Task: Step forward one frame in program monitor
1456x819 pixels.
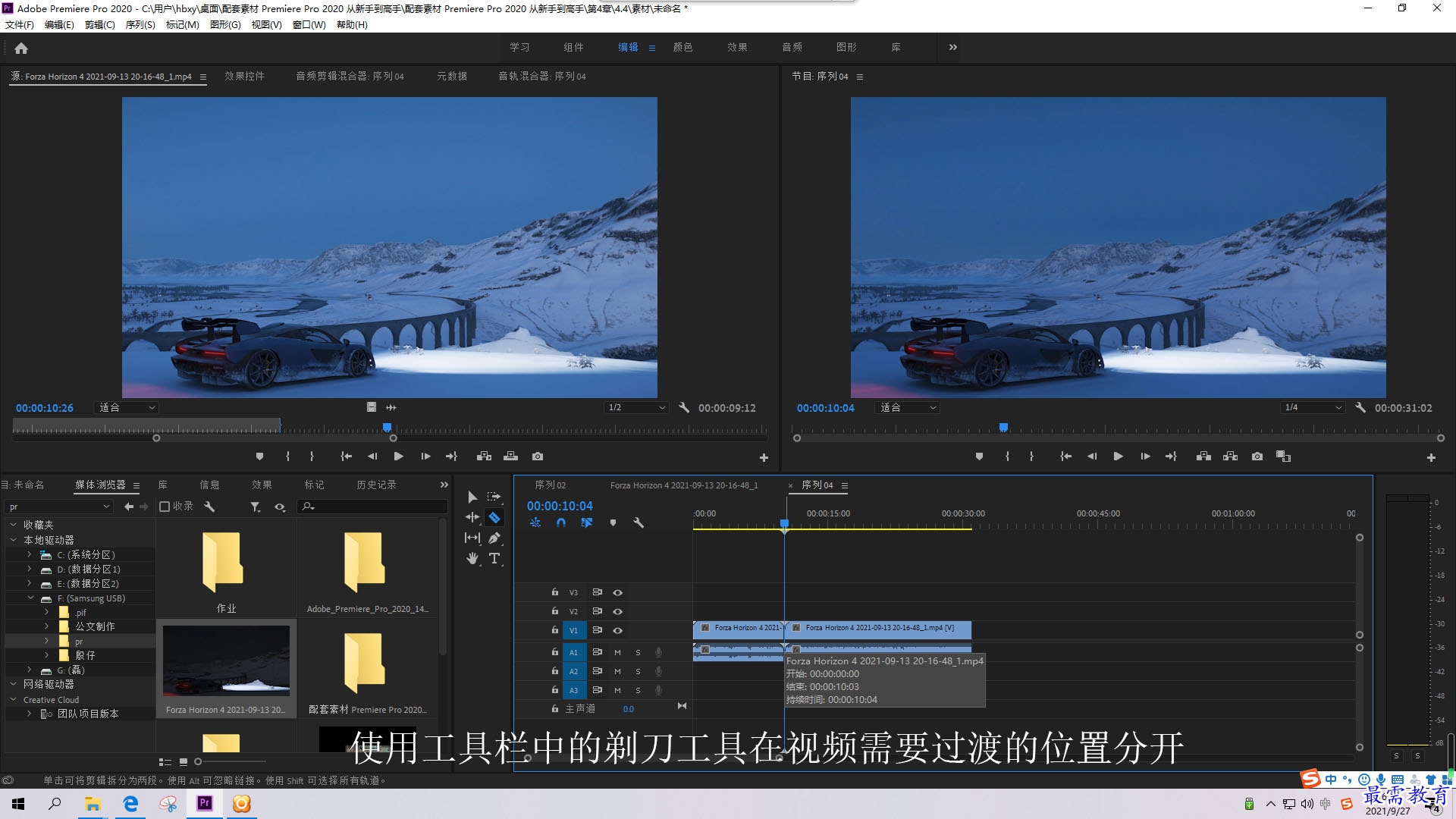Action: click(x=1145, y=457)
